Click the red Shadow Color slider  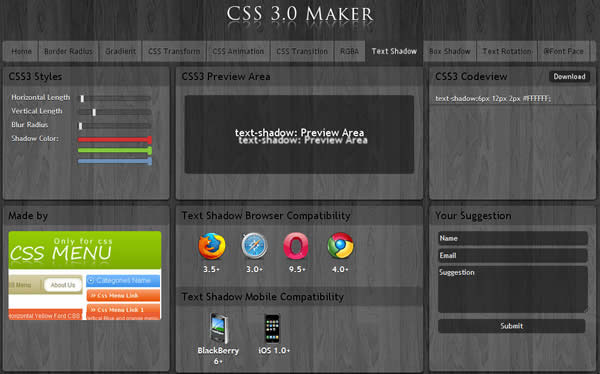(x=115, y=140)
